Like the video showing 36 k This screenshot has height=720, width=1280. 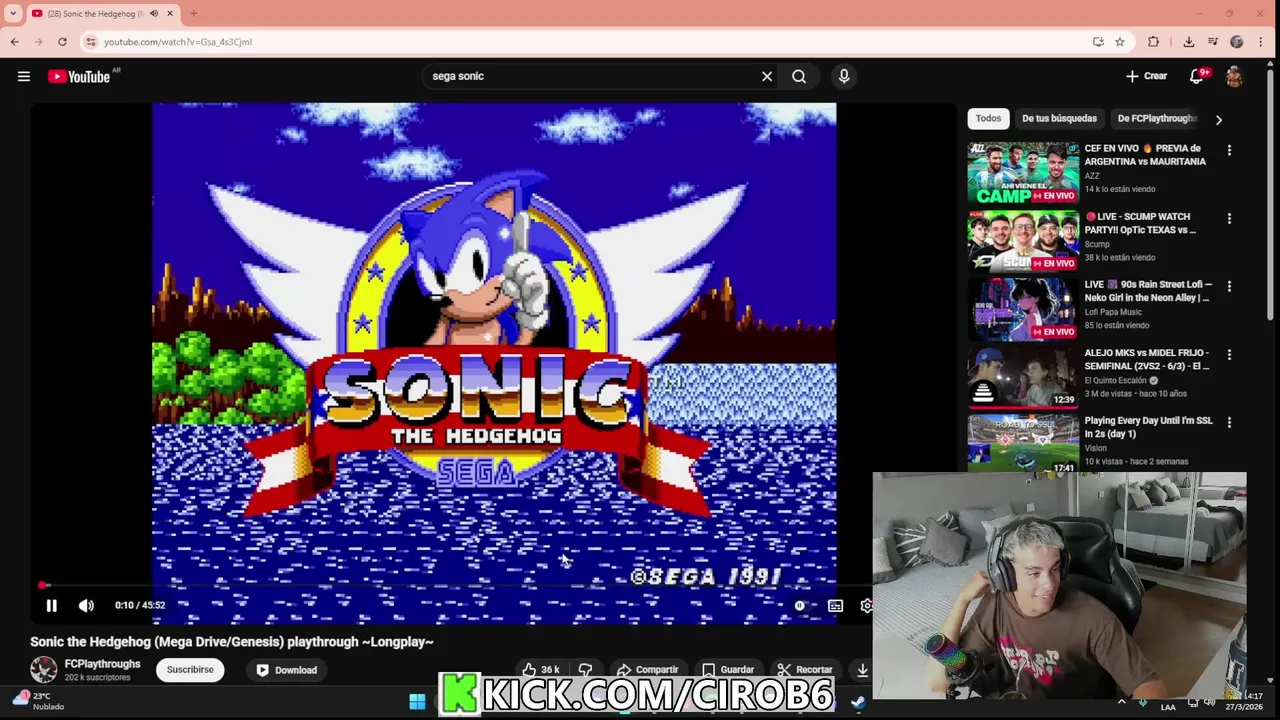click(540, 670)
